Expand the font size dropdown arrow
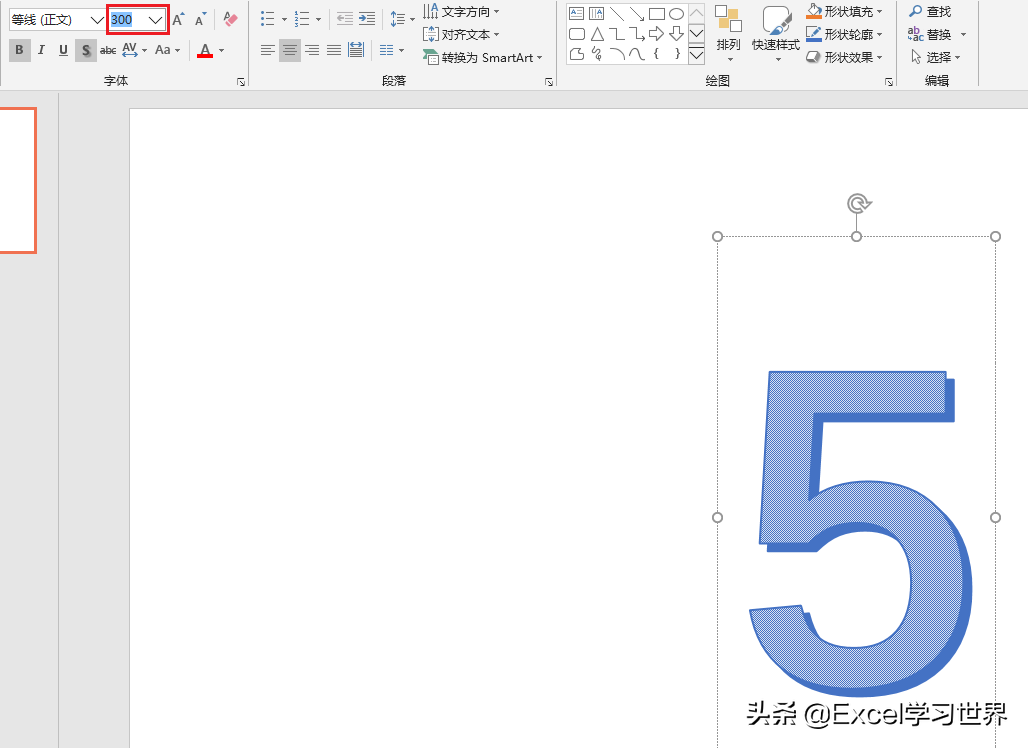This screenshot has height=748, width=1028. pos(155,20)
